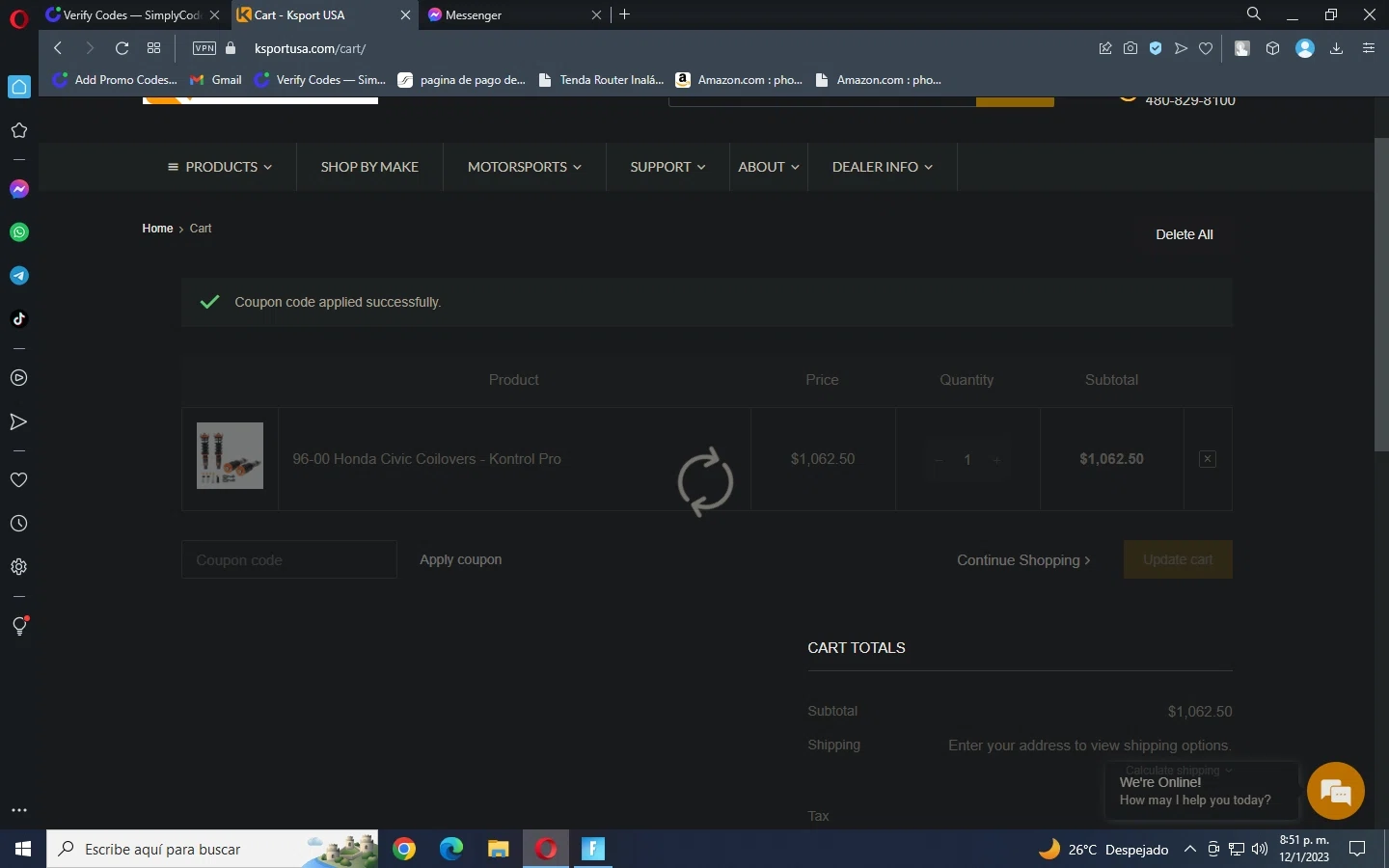
Task: Open Telegram in the Opera sidebar
Action: [x=19, y=276]
